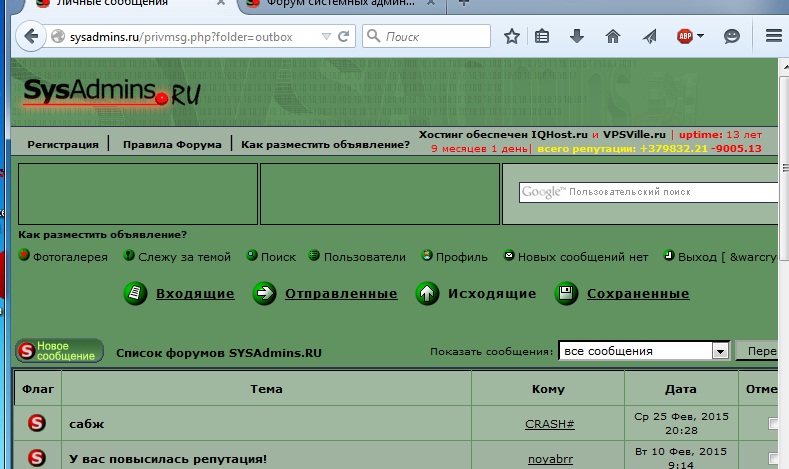
Task: Open the Отправленные folder
Action: click(341, 293)
